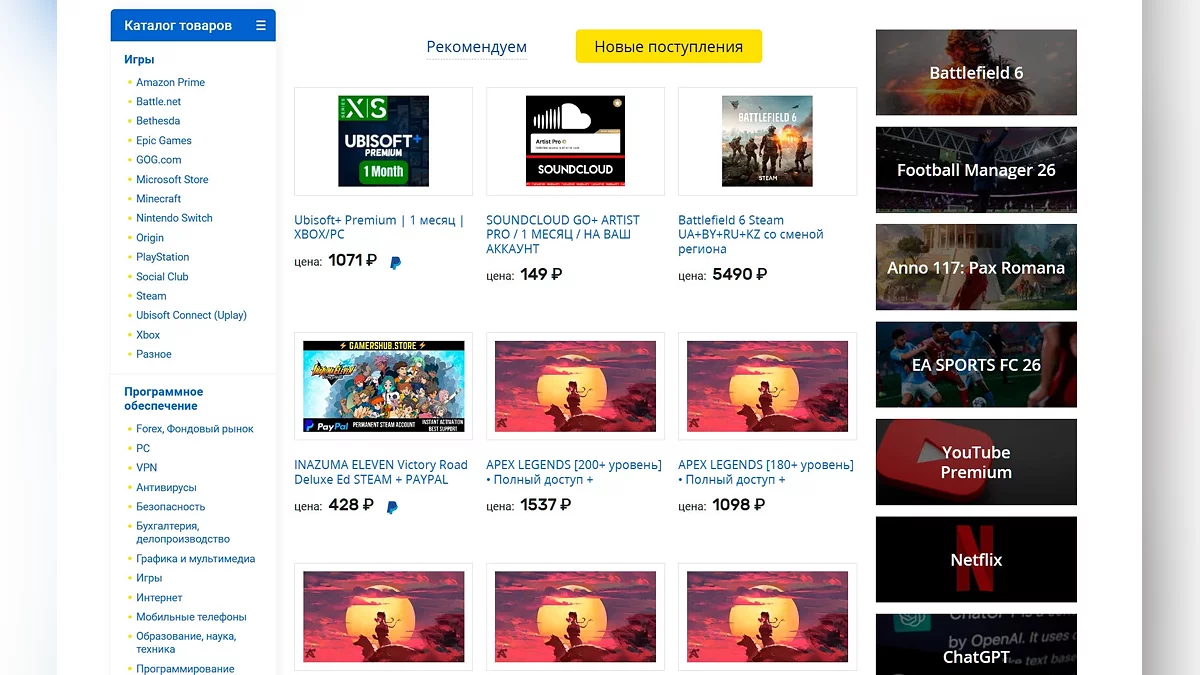Viewport: 1200px width, 675px height.
Task: Click the Football Manager 26 banner
Action: click(976, 170)
